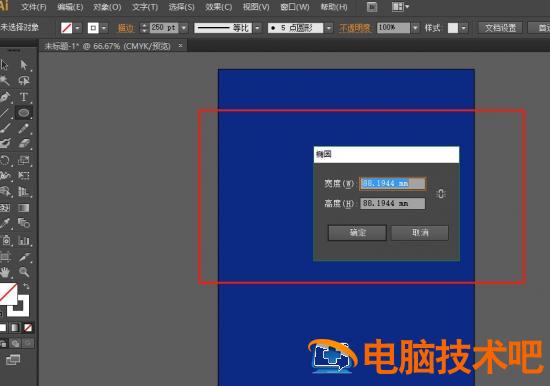Open the stroke weight dropdown next to 250 pt
The width and height of the screenshot is (550, 386).
click(184, 28)
